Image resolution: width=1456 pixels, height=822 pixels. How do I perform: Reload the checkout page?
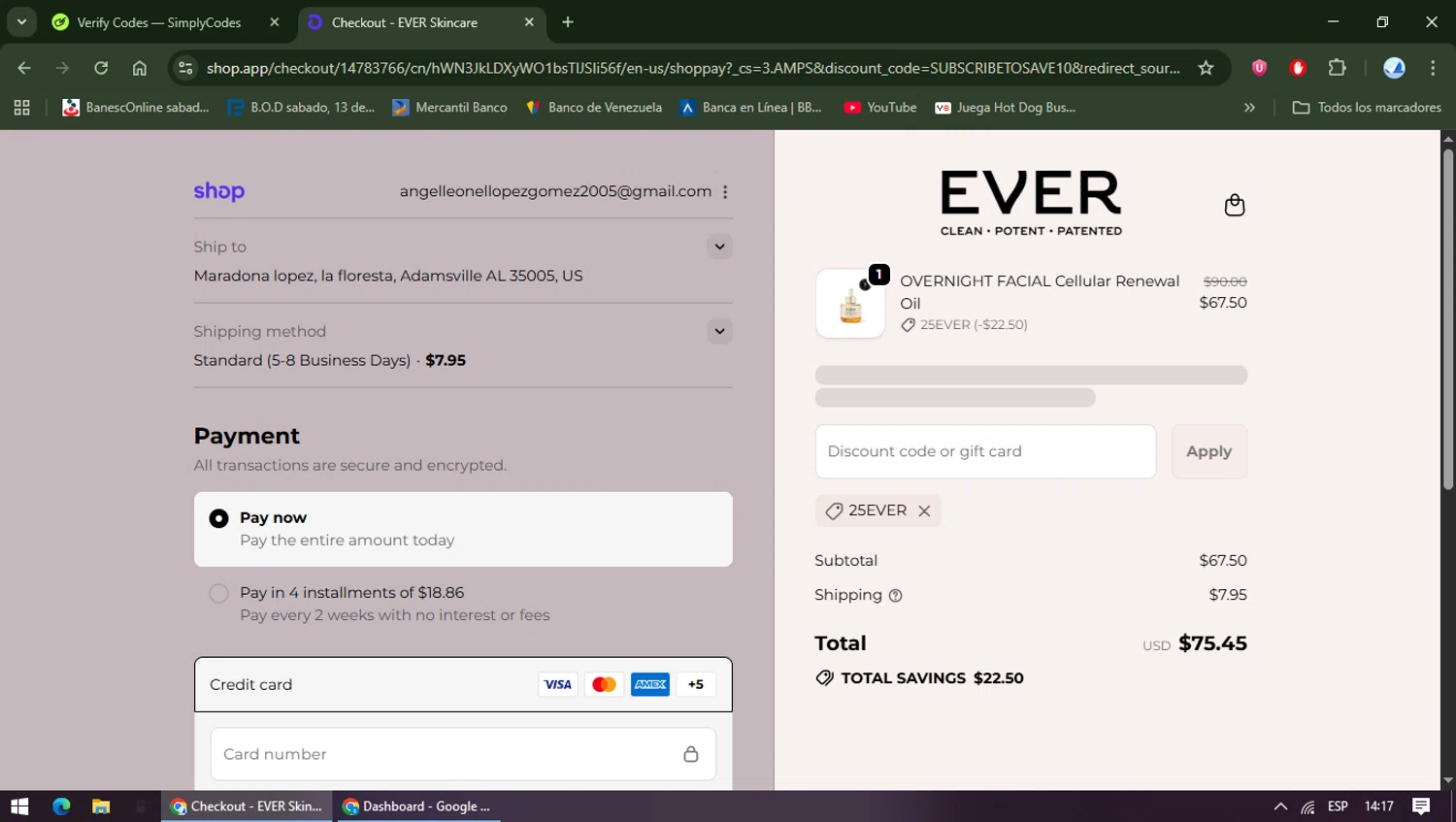(x=101, y=68)
